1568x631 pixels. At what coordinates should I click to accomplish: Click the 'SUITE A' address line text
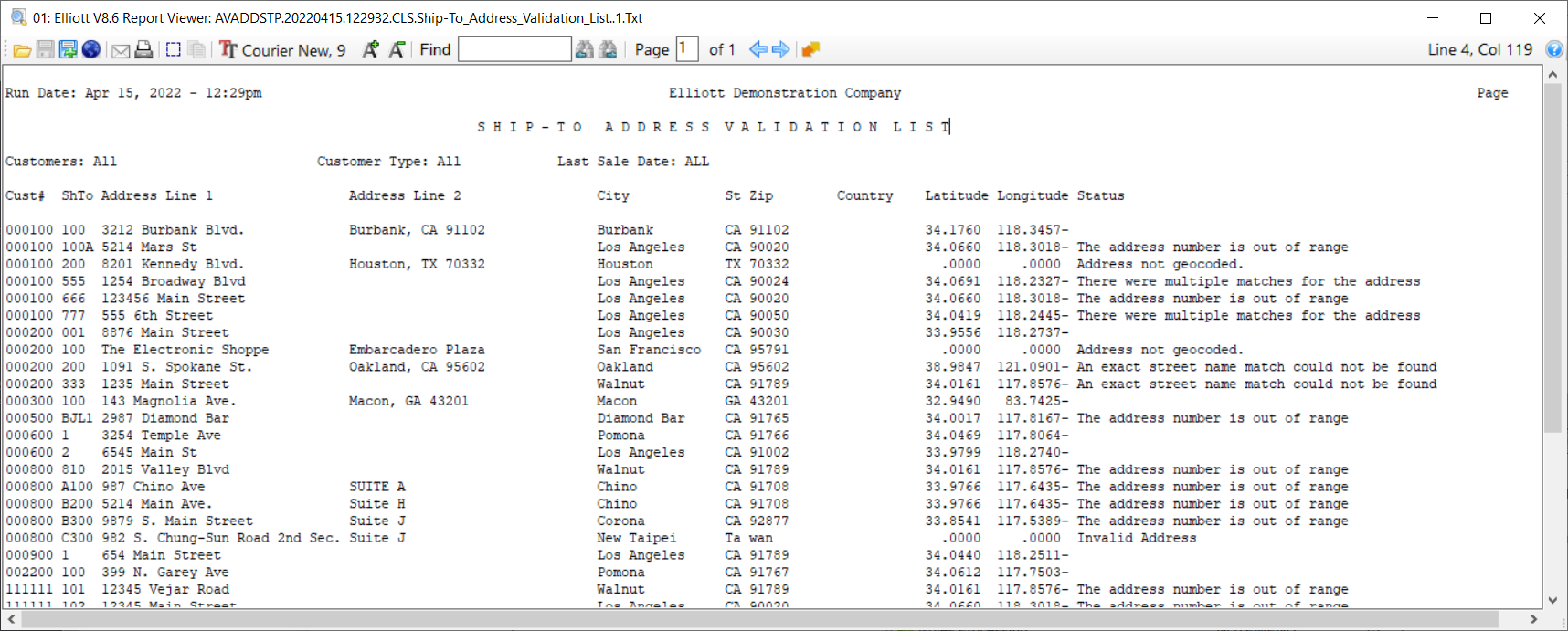(x=376, y=487)
